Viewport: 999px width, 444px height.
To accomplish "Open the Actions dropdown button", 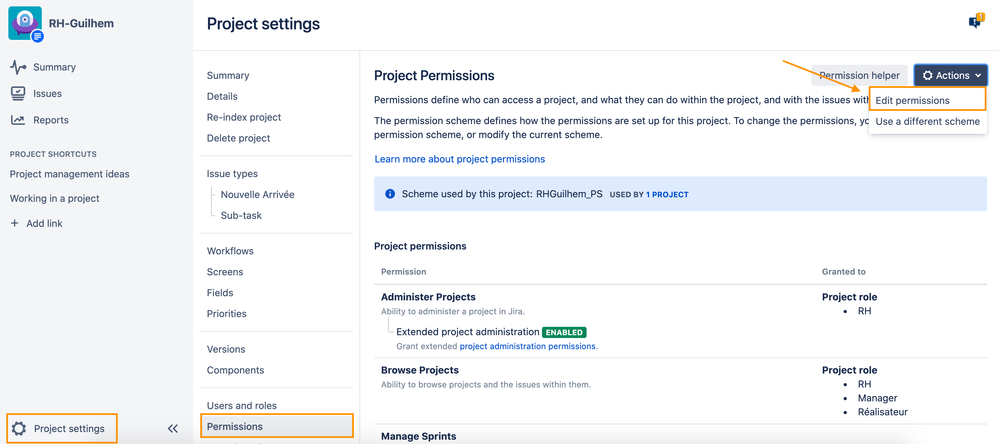I will 950,75.
